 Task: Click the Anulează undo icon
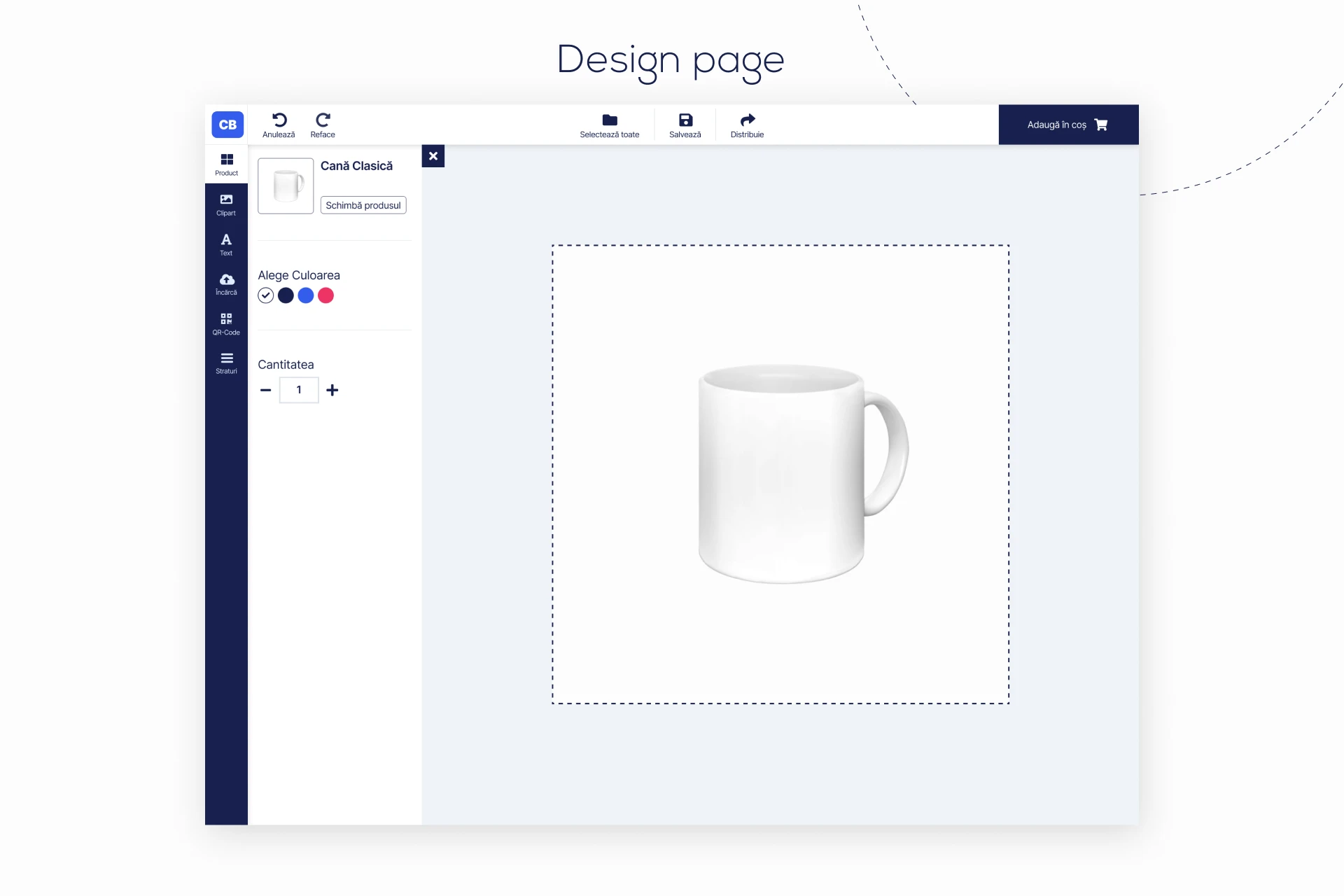click(279, 120)
